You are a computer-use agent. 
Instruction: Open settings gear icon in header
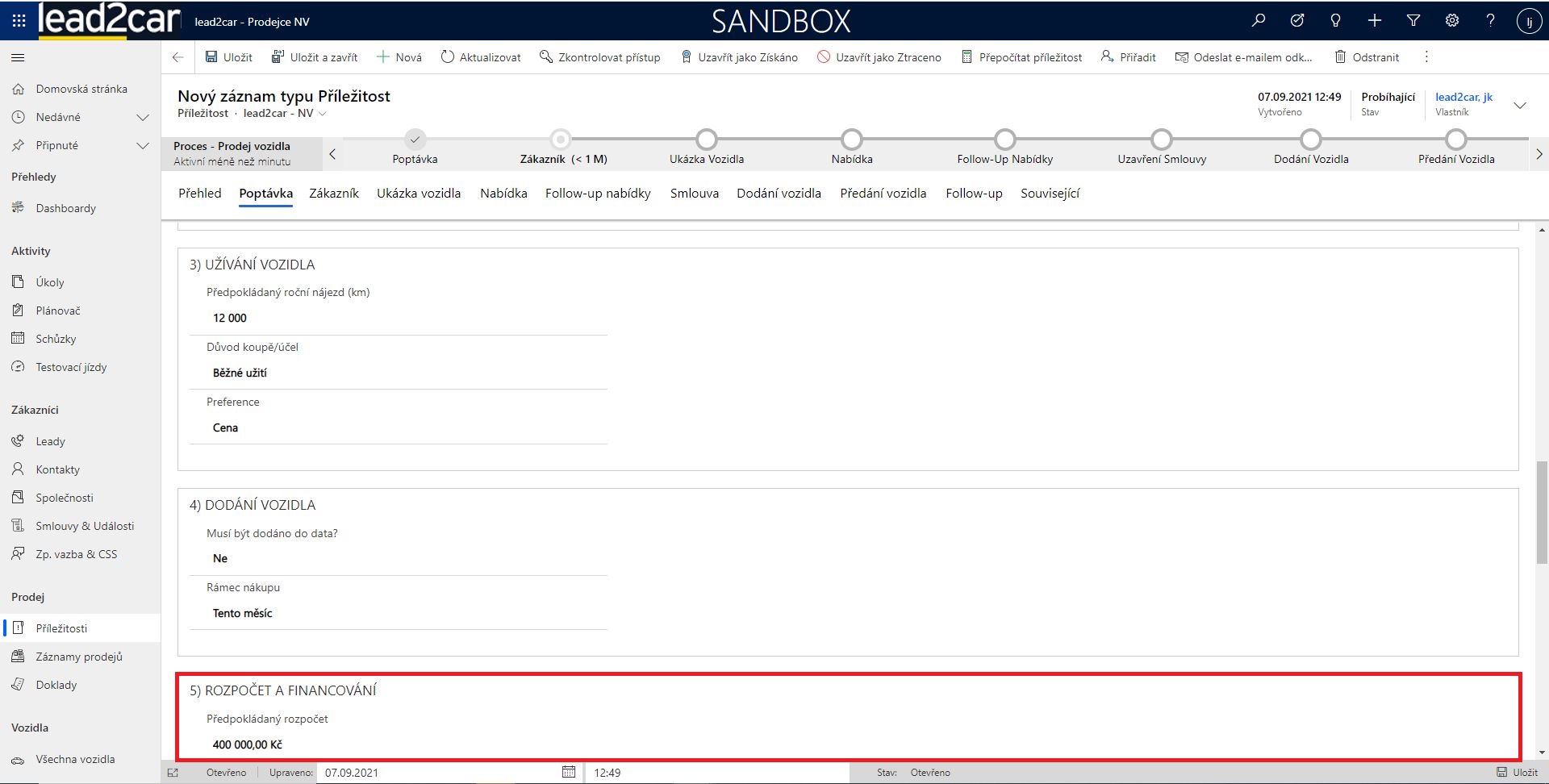coord(1451,21)
